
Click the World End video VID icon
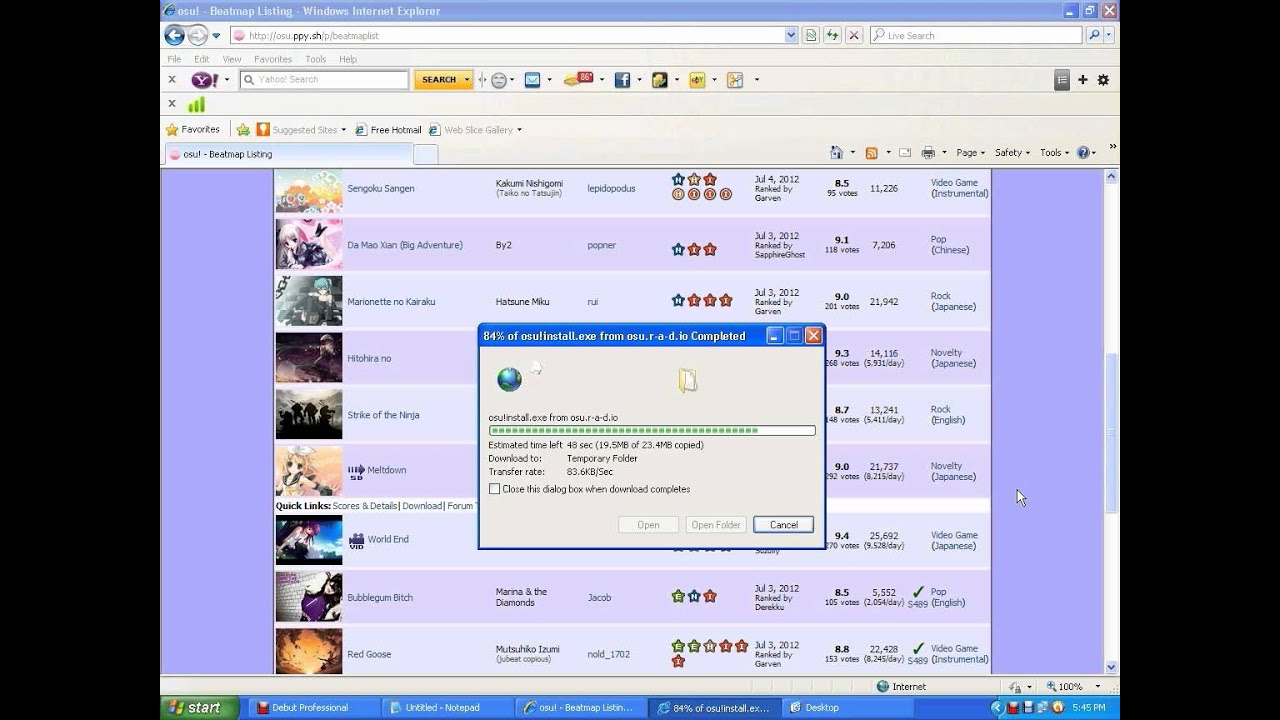click(356, 541)
